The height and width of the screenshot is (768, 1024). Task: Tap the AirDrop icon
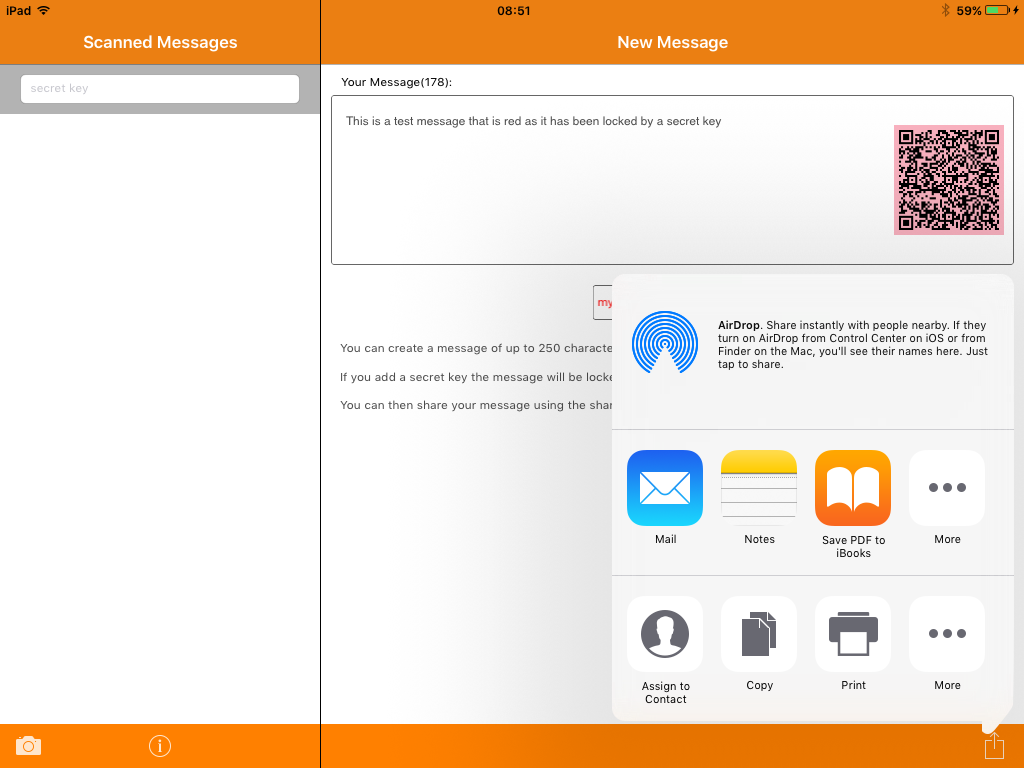point(665,343)
